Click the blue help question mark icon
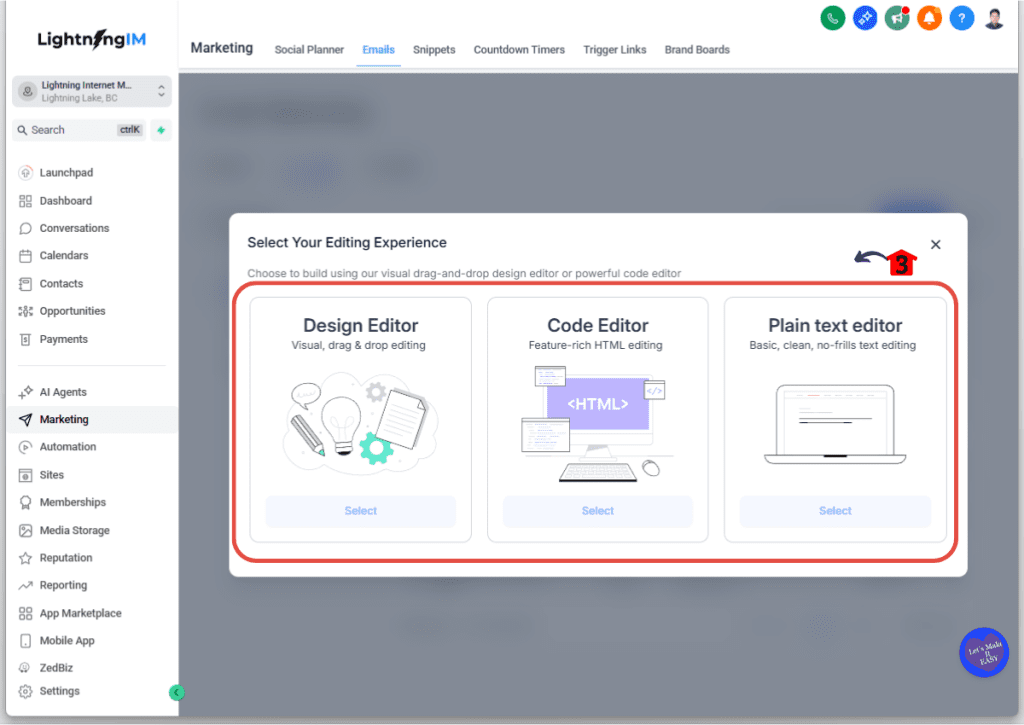 tap(961, 18)
